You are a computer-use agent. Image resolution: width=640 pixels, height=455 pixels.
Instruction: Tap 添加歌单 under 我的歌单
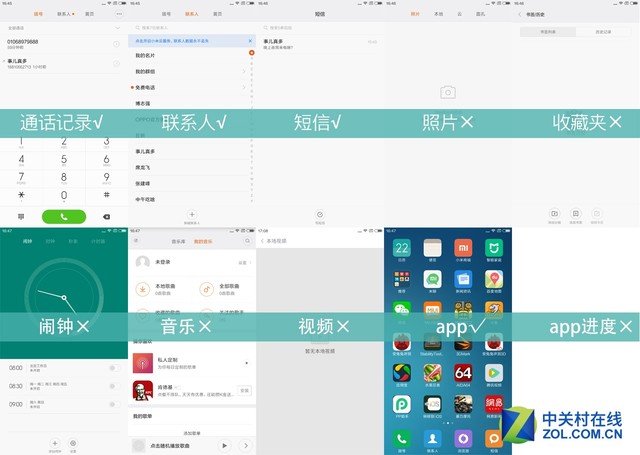pos(192,433)
